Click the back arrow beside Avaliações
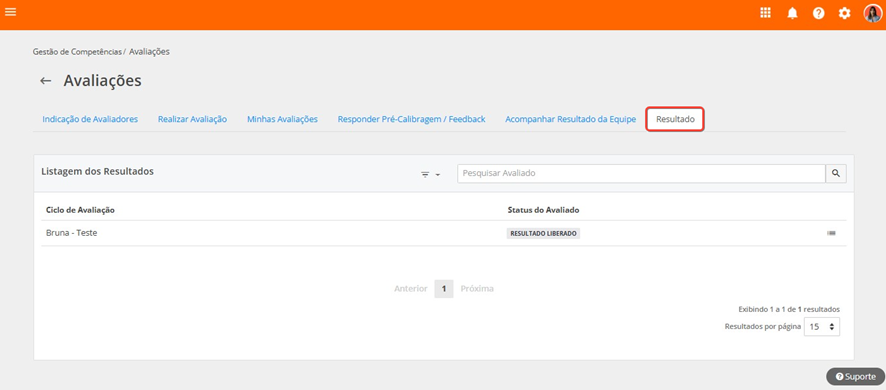886x390 pixels. click(46, 81)
